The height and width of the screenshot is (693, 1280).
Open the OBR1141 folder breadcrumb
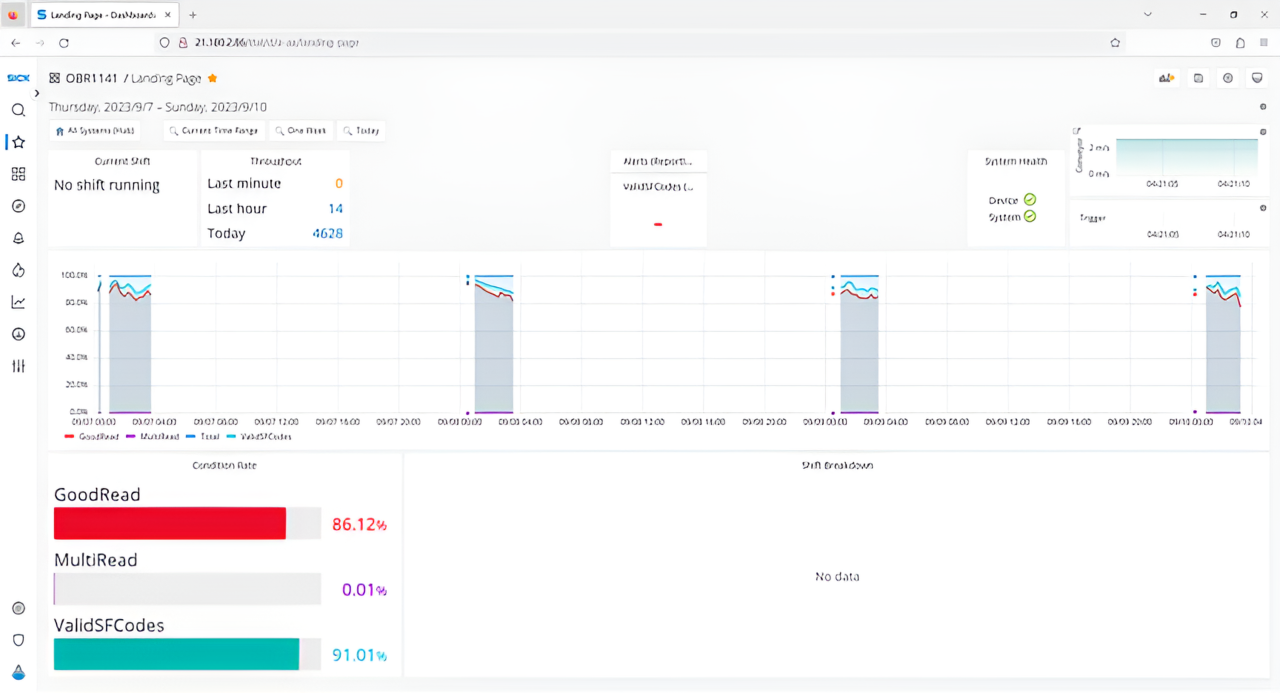91,78
